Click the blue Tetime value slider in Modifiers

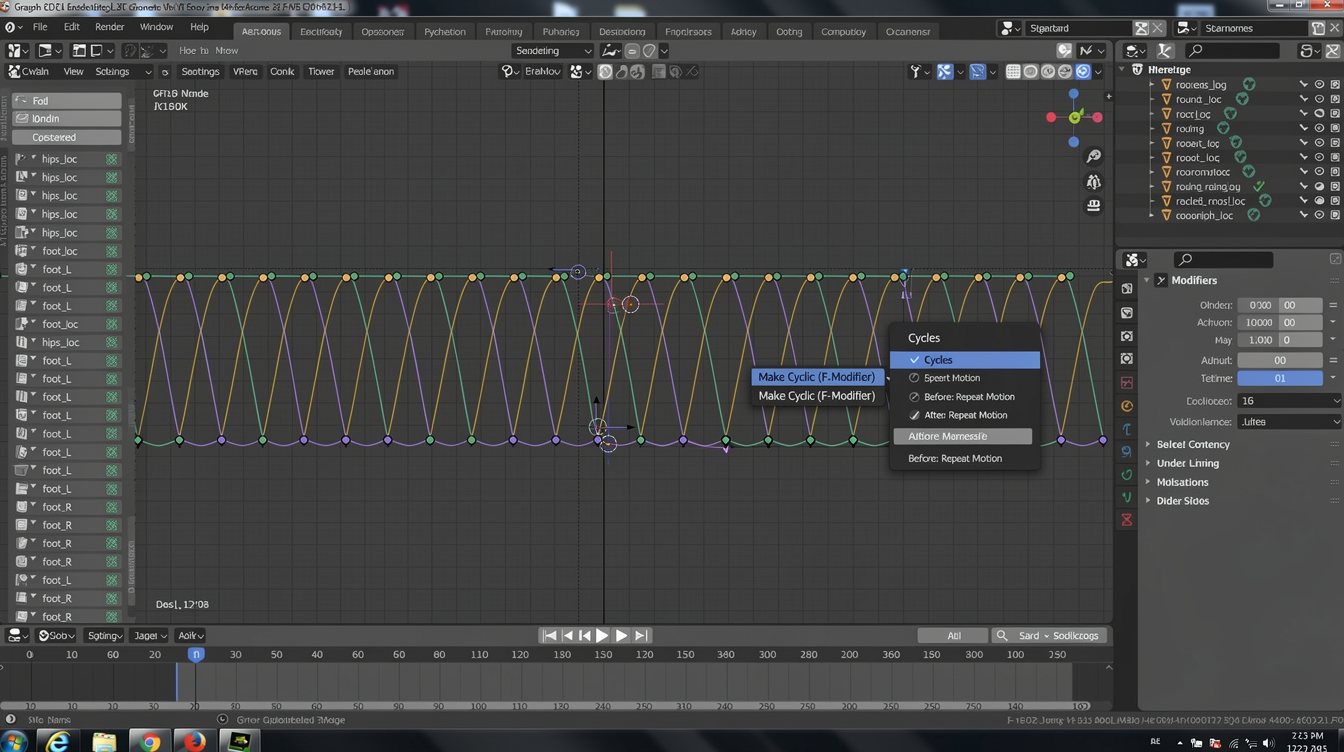coord(1280,378)
